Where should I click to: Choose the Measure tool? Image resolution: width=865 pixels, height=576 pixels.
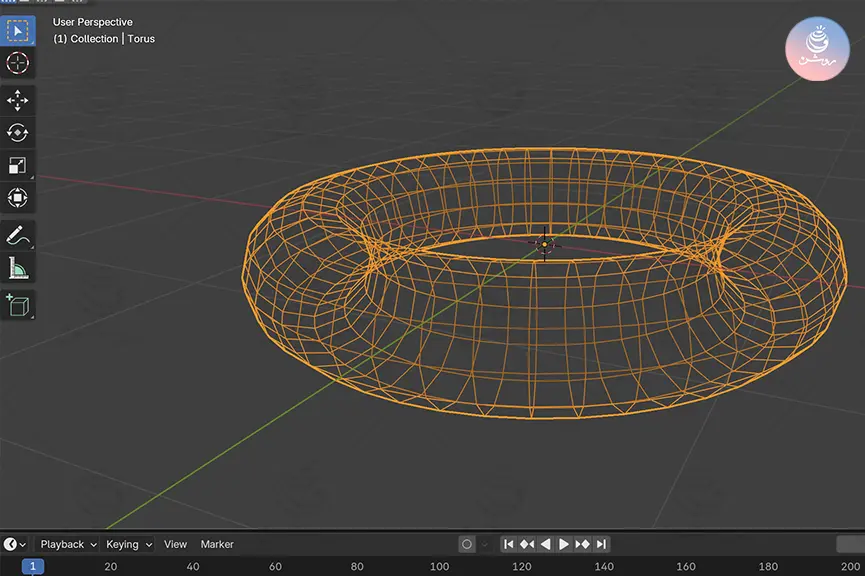pos(18,268)
